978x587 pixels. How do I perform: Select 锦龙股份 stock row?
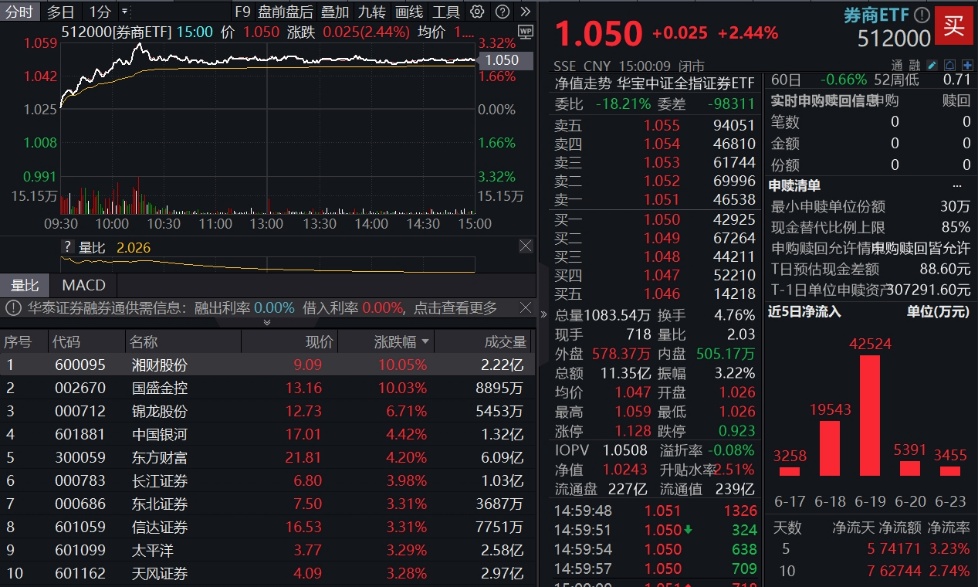pos(268,411)
